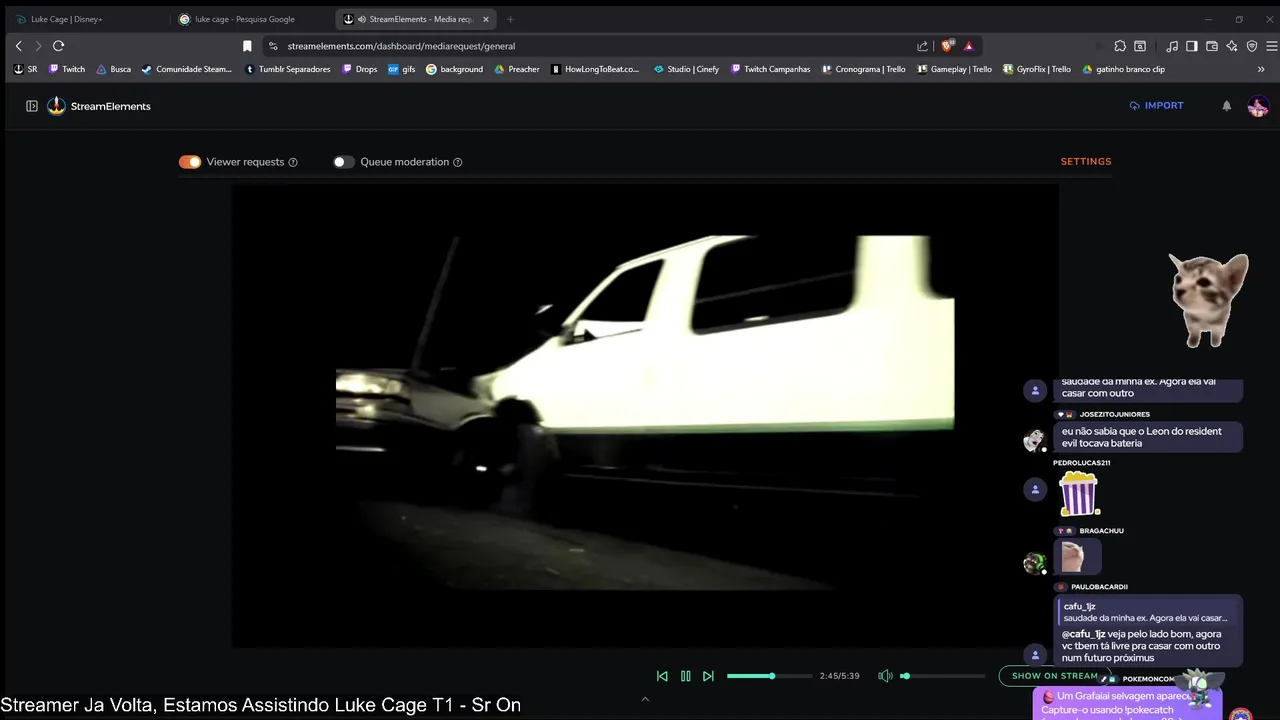Open the Studio | Cinefy bookmark
The image size is (1280, 720).
(686, 70)
